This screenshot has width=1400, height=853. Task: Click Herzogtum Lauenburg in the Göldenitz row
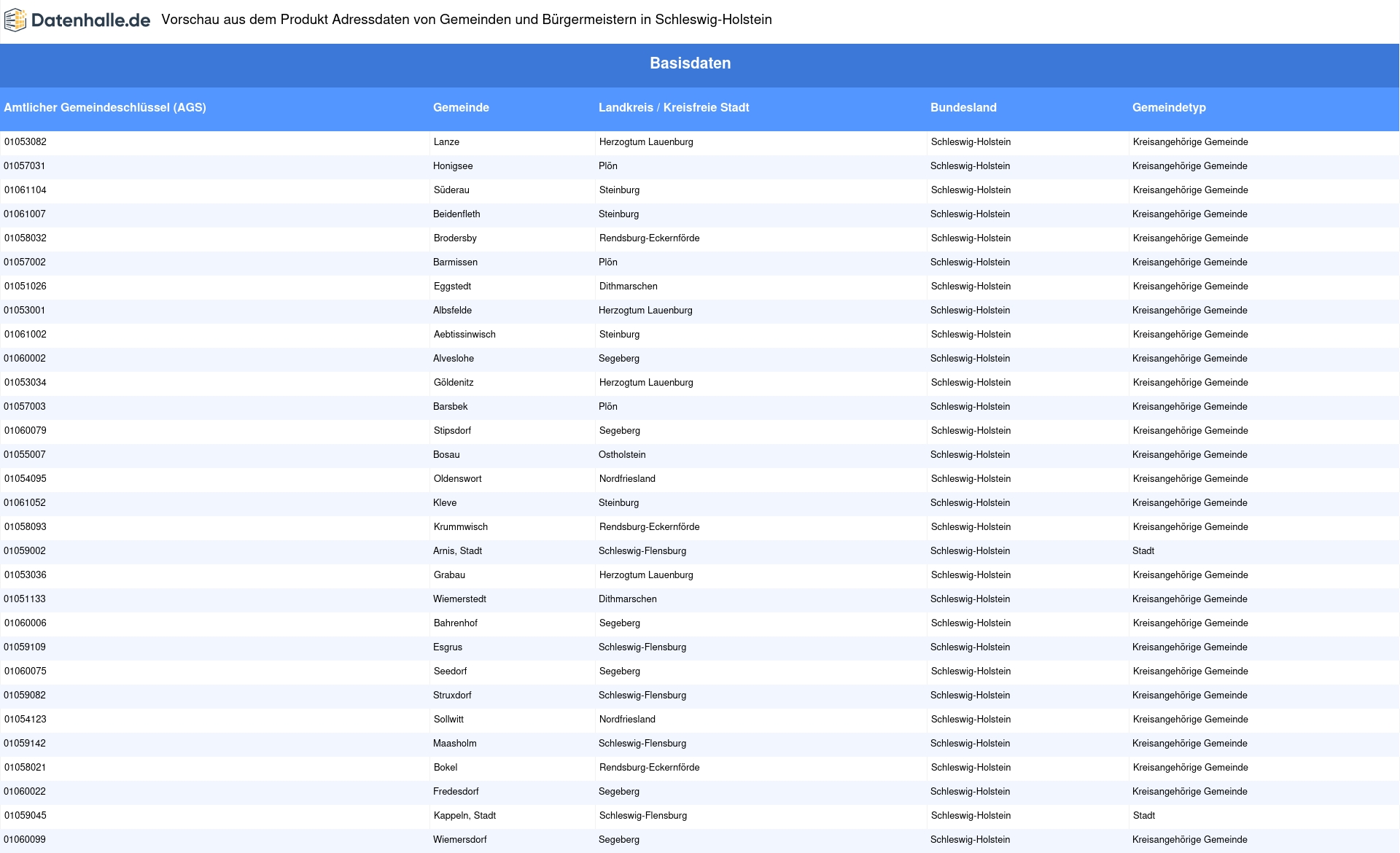pos(646,383)
